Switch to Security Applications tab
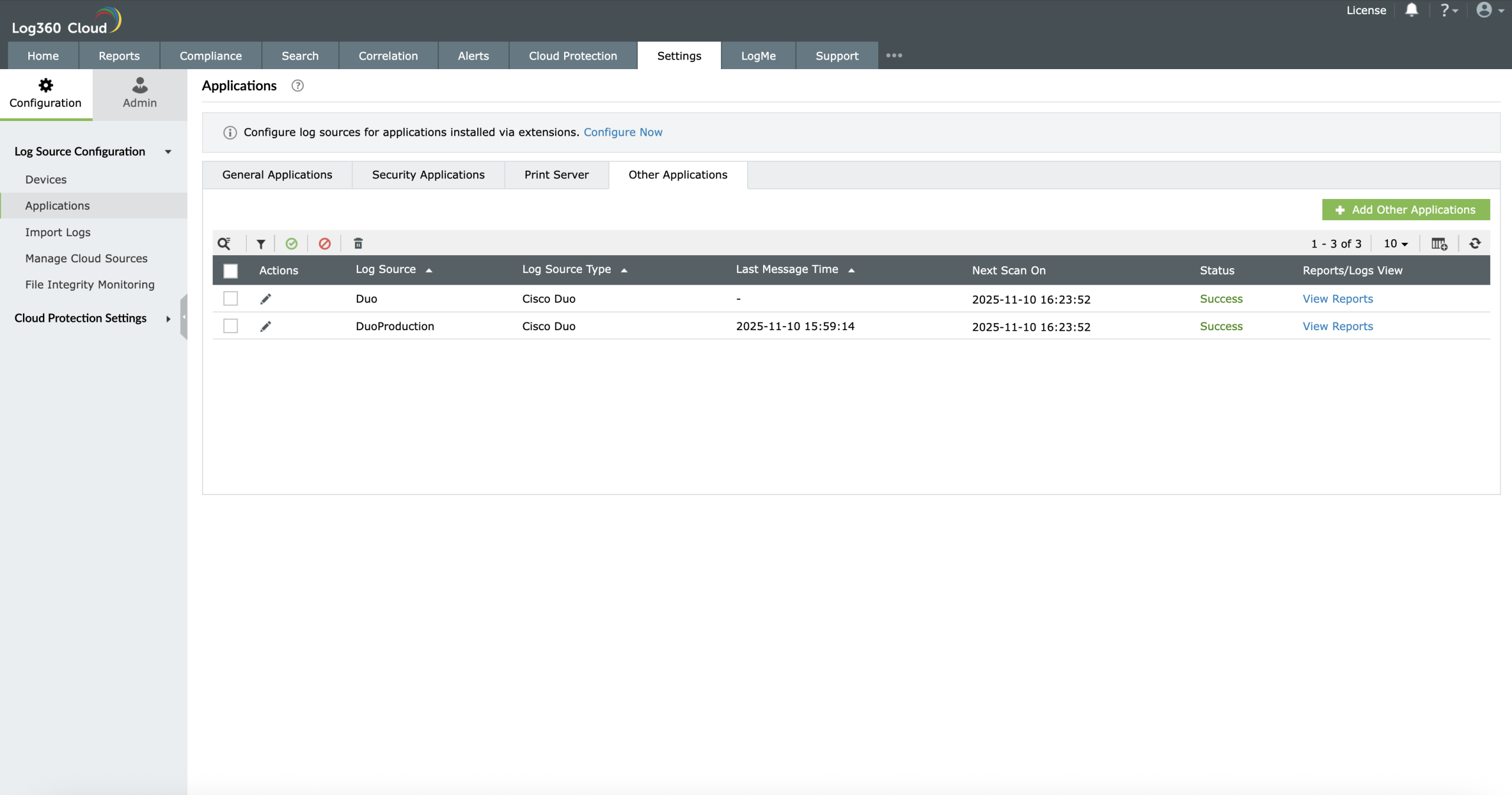 428,175
